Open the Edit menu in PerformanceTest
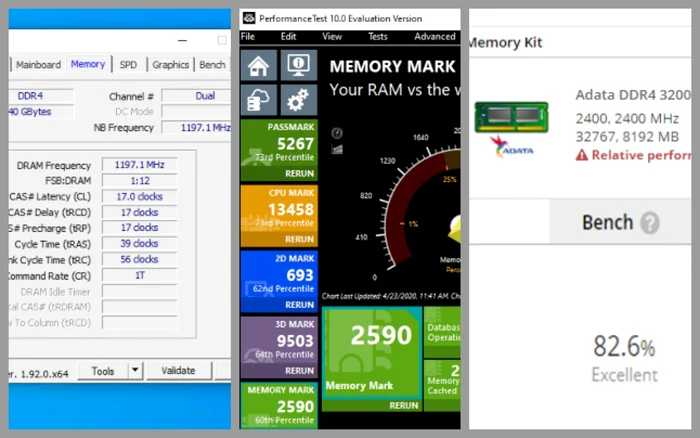 point(288,37)
